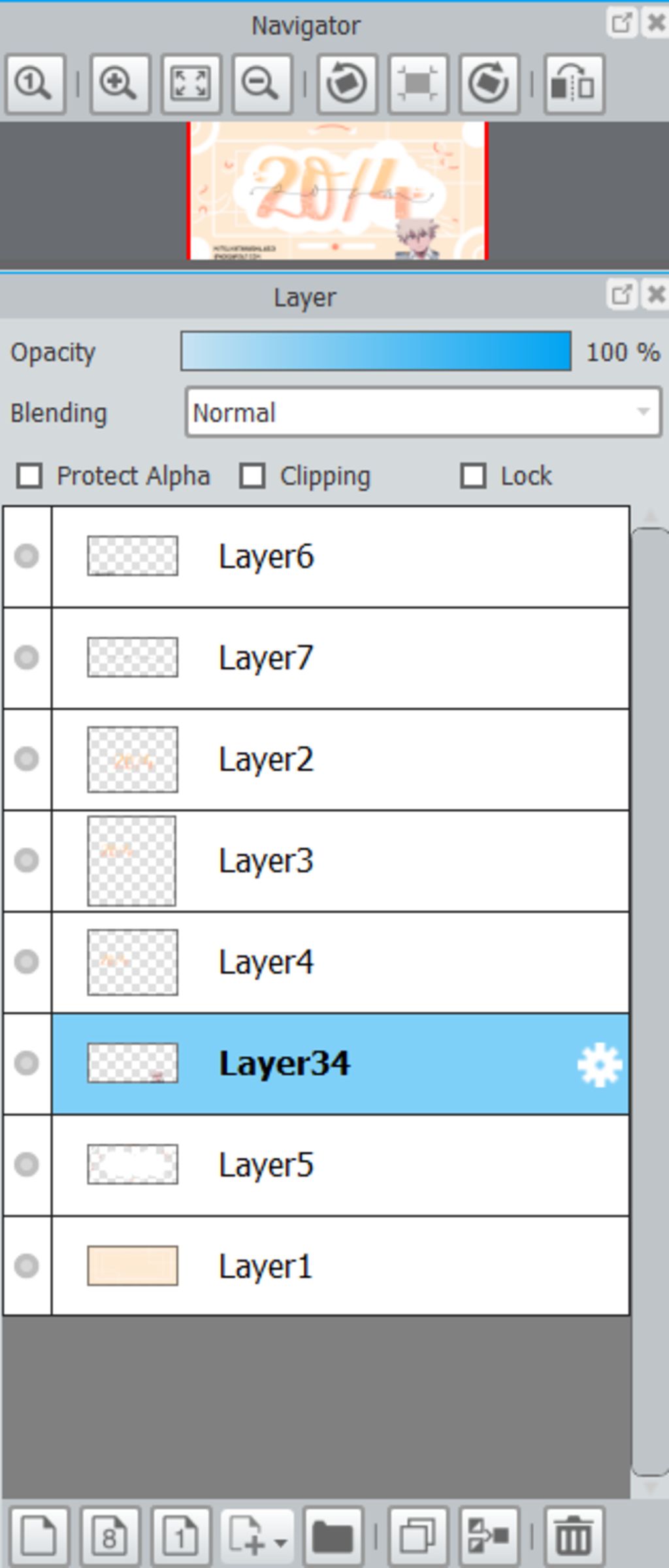Click the Navigator canvas preview thumbnail
This screenshot has height=1568, width=669.
point(338,191)
